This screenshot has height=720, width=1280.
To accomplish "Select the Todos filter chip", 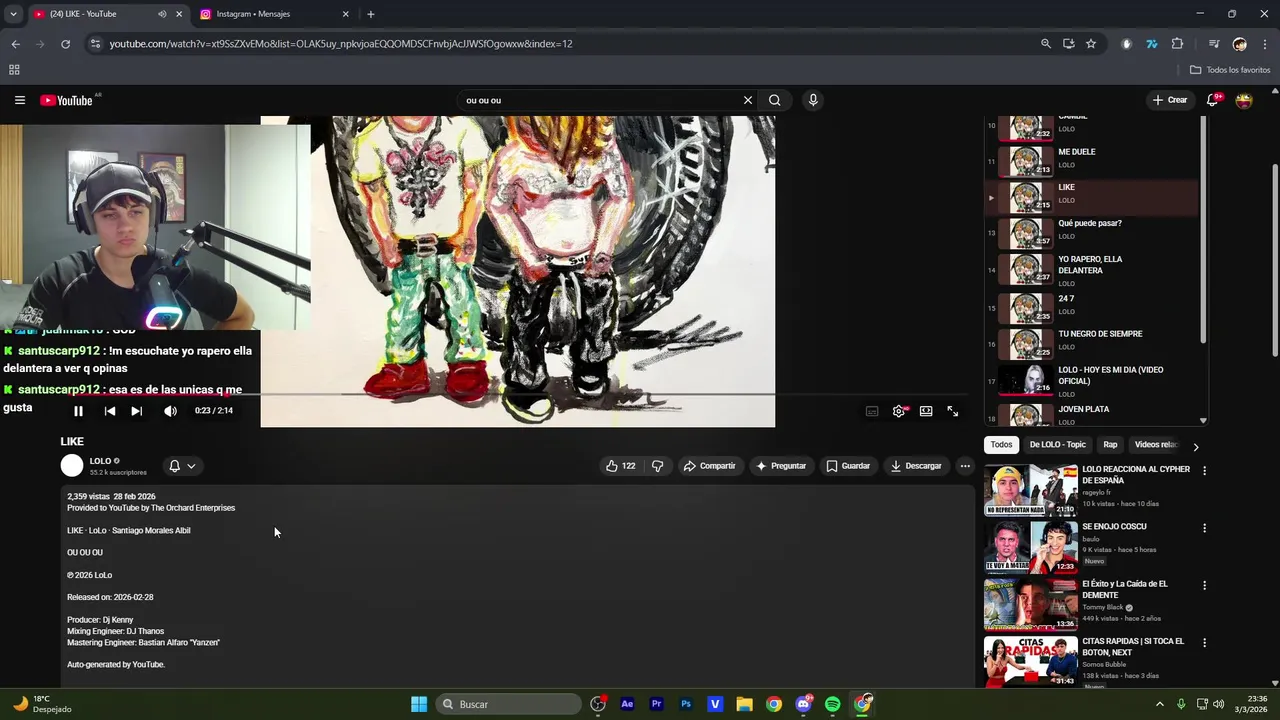I will (1001, 445).
